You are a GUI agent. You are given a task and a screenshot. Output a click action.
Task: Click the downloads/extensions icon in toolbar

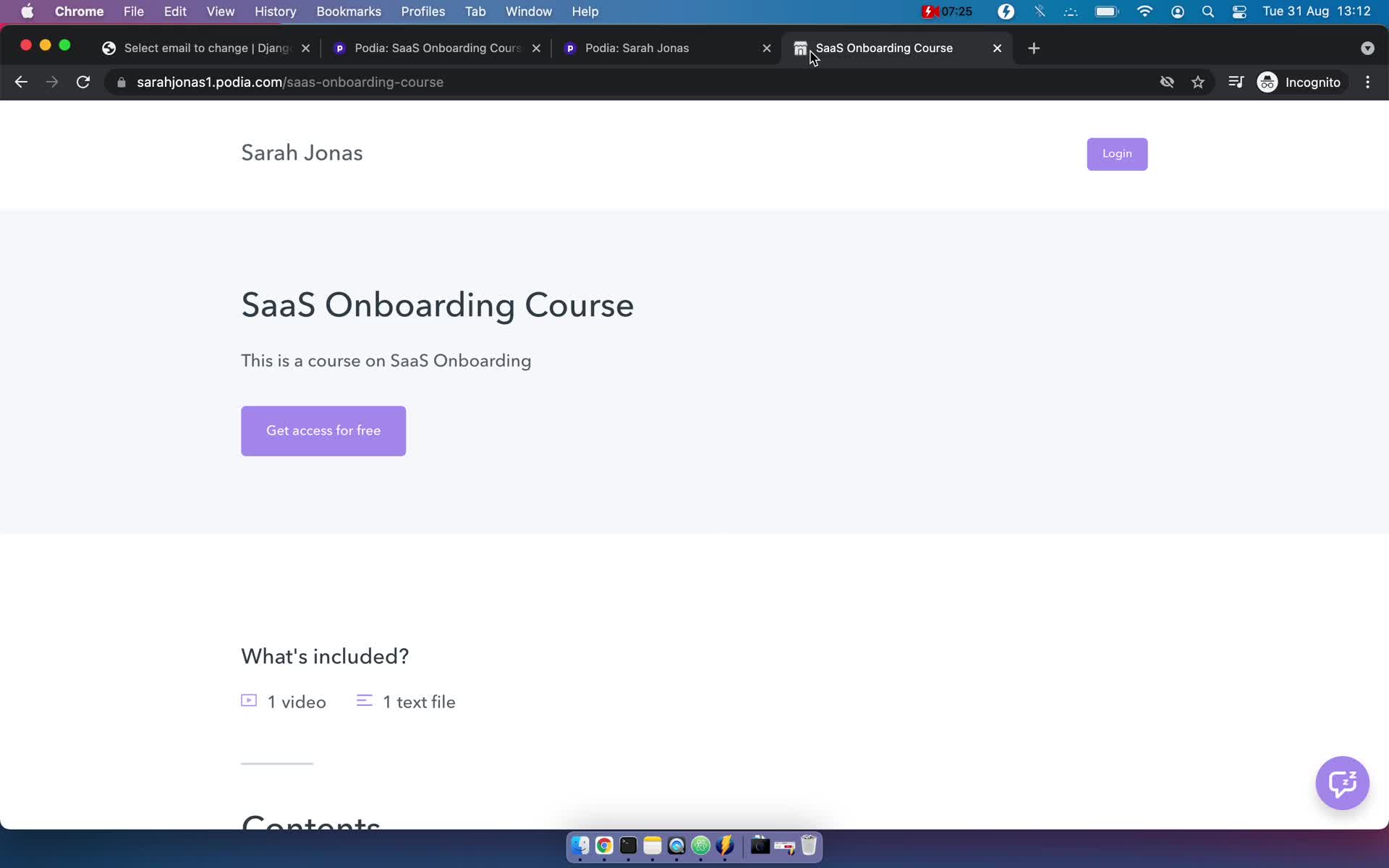1236,82
